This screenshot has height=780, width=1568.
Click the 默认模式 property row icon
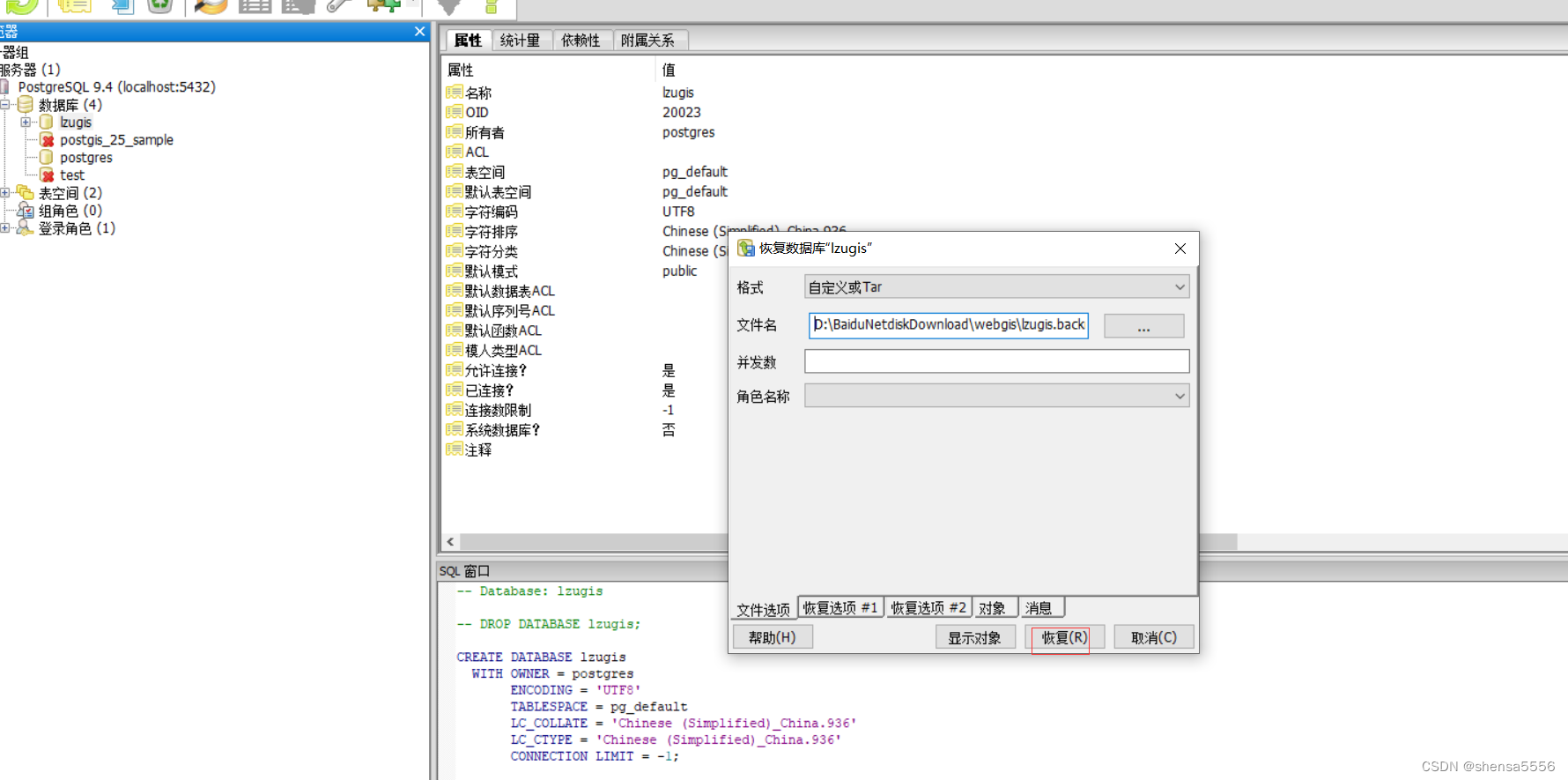(x=454, y=271)
